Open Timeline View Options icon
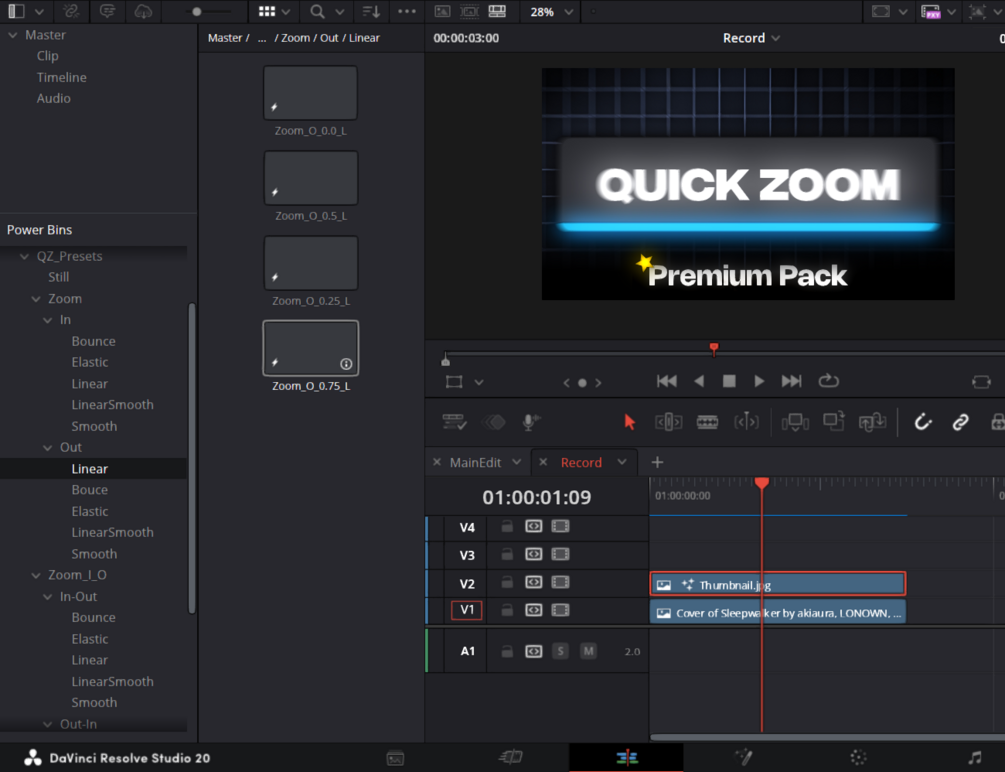 coord(454,422)
